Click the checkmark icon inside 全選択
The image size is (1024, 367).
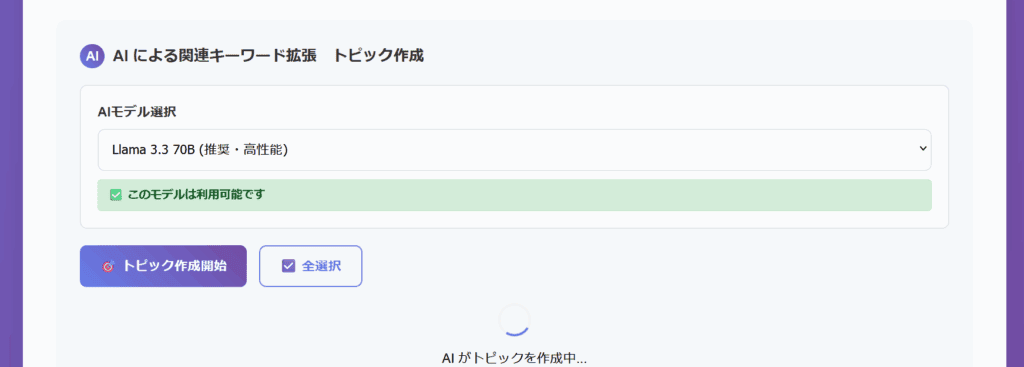(x=289, y=266)
